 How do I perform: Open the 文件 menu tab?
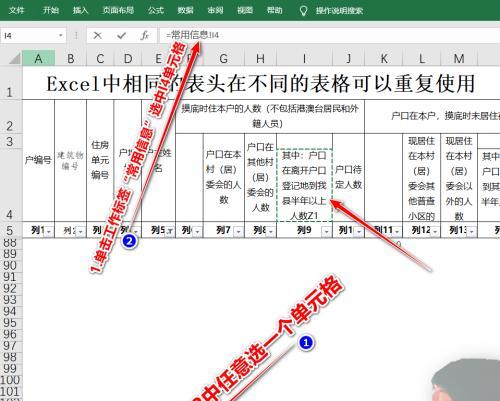tap(16, 10)
